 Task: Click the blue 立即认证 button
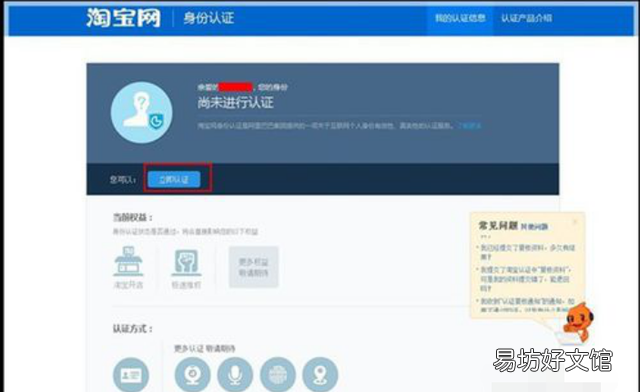[x=174, y=179]
